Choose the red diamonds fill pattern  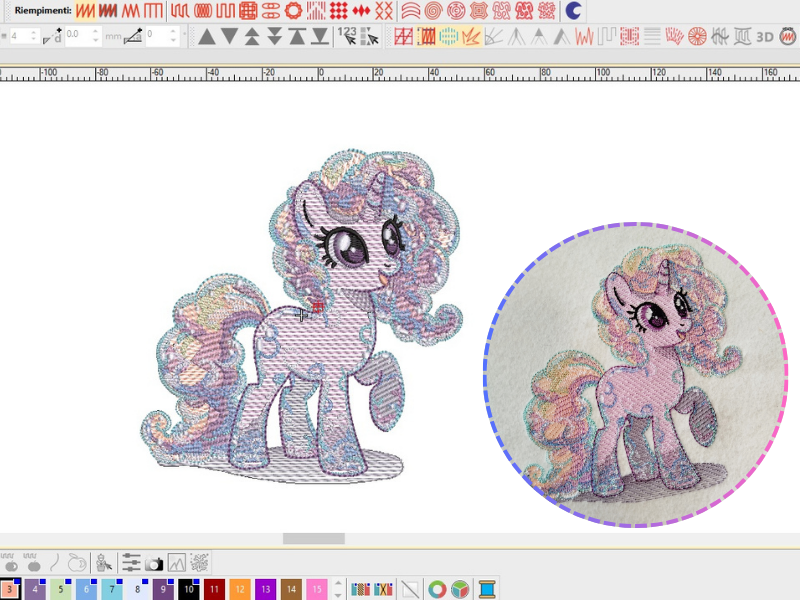click(361, 10)
